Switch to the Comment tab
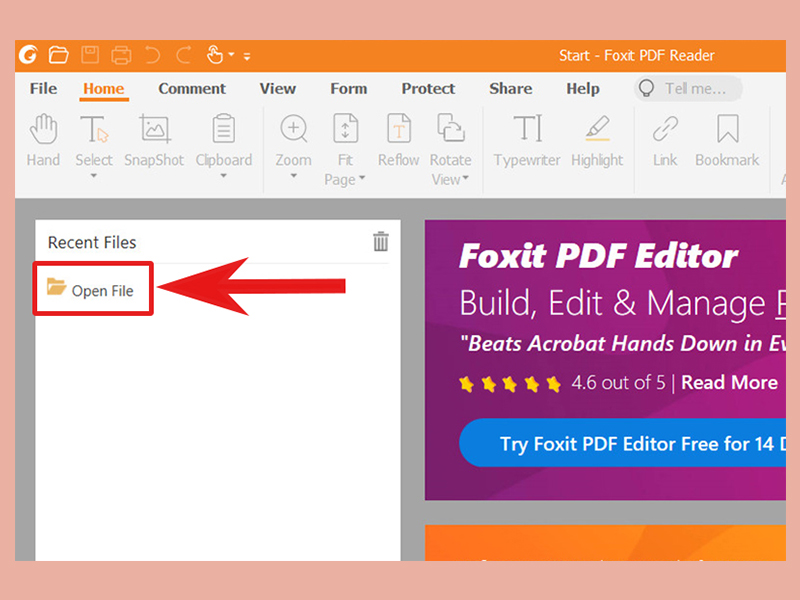 (192, 89)
